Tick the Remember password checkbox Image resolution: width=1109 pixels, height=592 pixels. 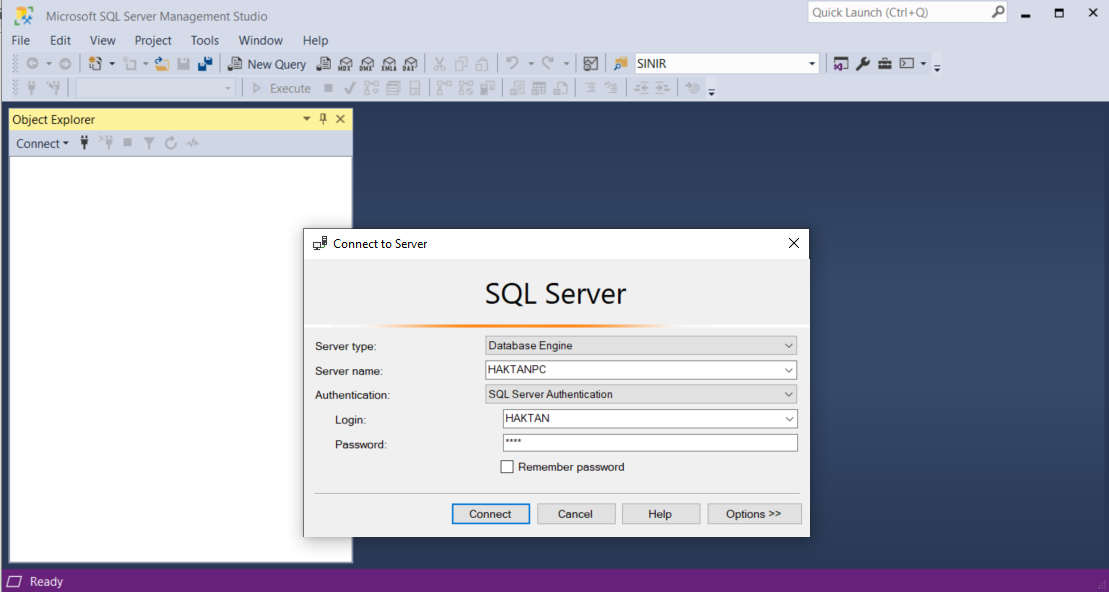pyautogui.click(x=507, y=466)
